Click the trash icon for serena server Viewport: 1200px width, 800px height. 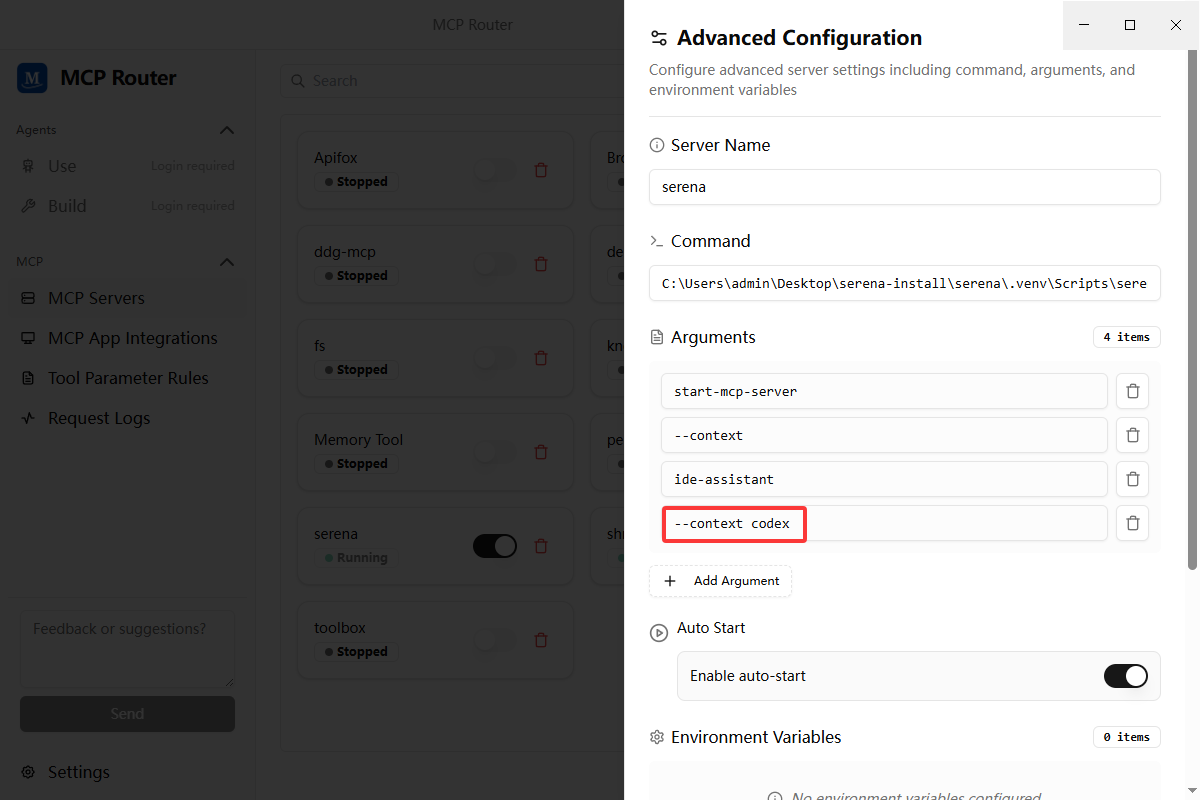click(x=541, y=546)
